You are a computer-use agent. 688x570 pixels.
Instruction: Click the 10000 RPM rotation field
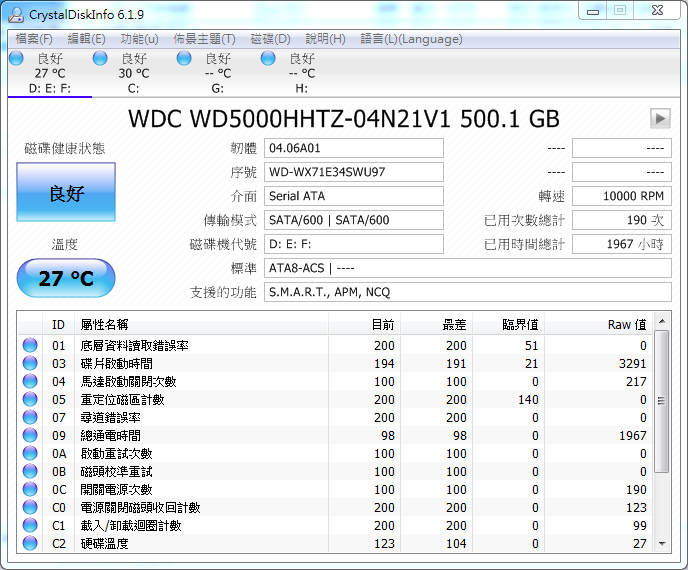tap(622, 196)
